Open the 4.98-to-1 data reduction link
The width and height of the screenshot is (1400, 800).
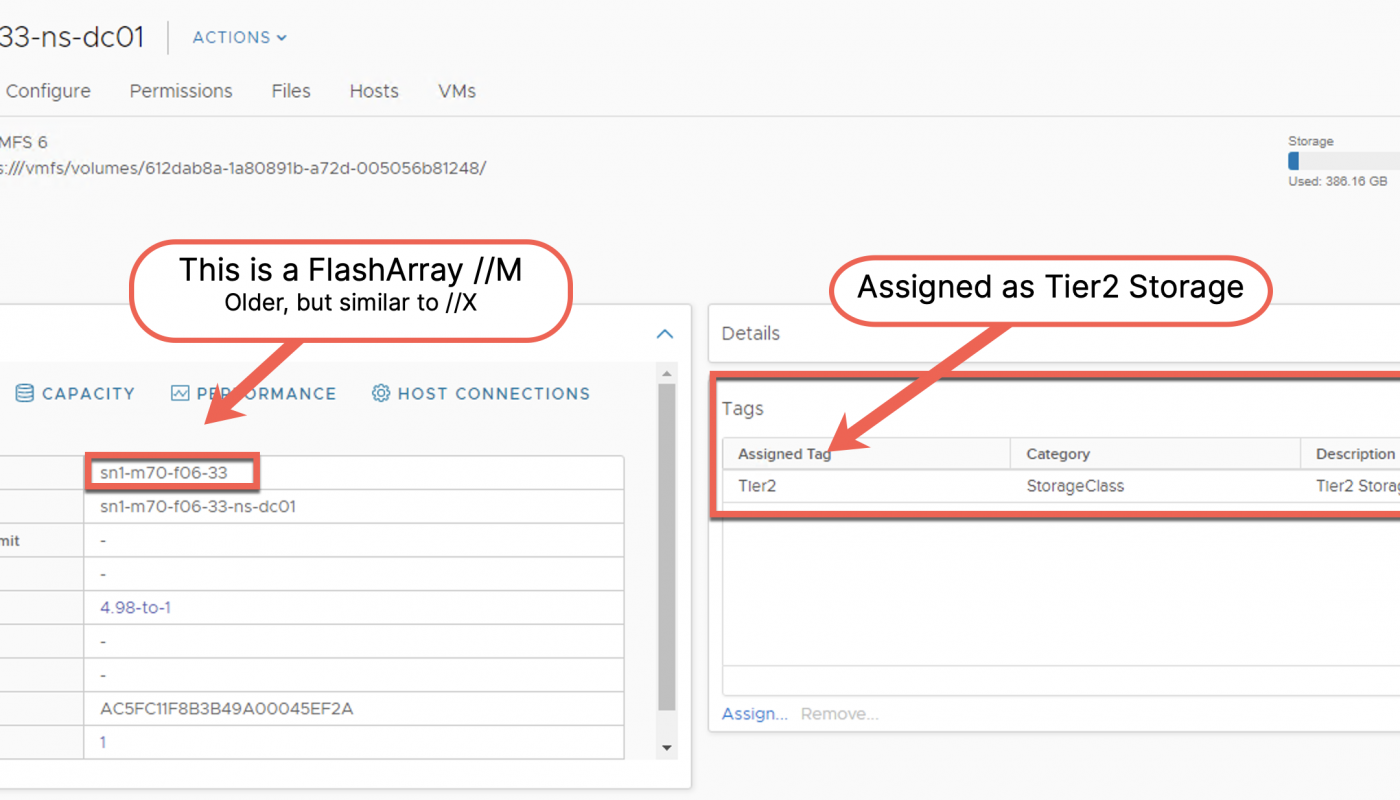coord(135,607)
